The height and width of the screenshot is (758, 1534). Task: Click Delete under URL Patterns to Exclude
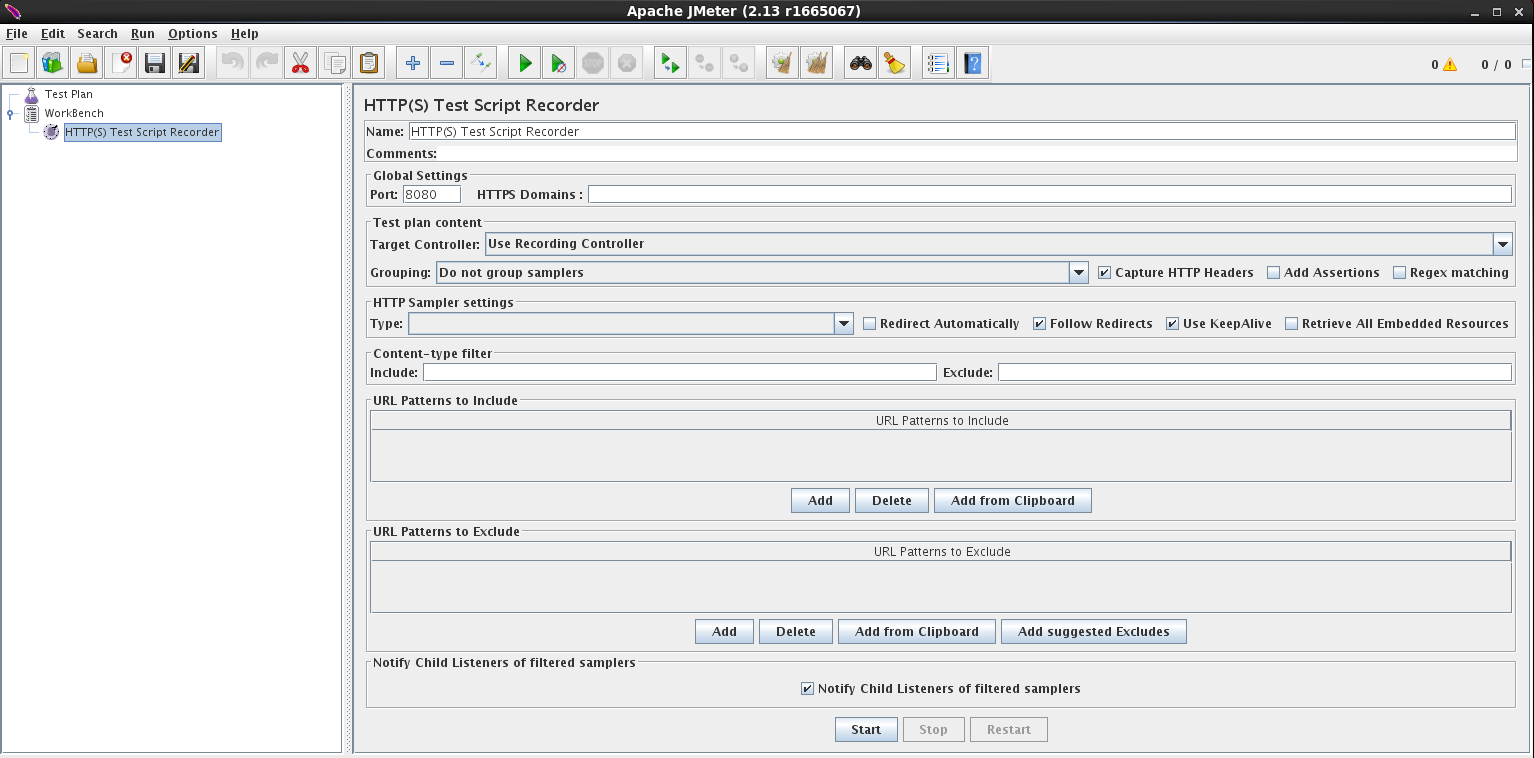tap(796, 631)
